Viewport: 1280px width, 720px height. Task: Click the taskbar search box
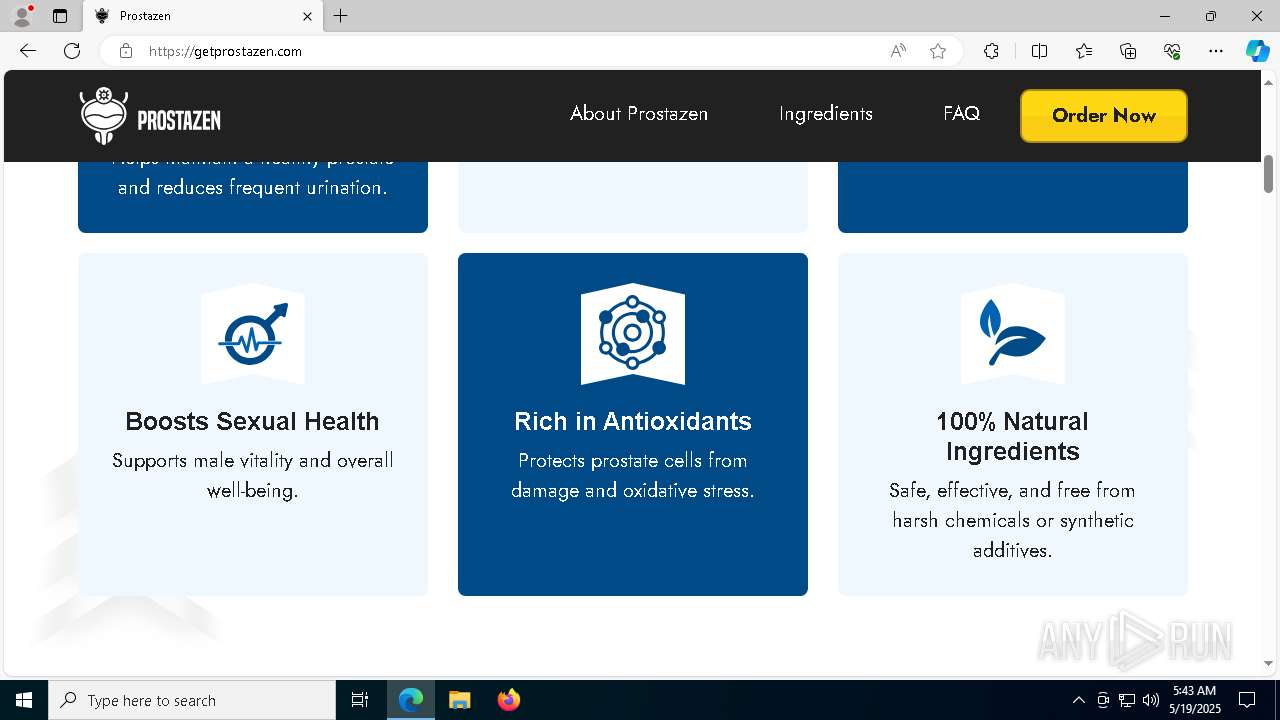192,700
